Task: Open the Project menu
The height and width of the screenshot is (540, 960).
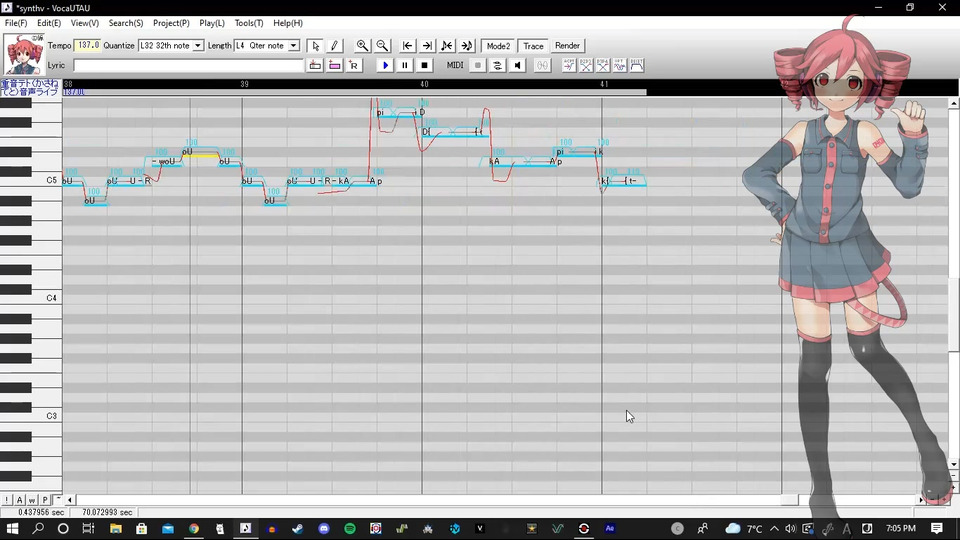Action: tap(171, 23)
